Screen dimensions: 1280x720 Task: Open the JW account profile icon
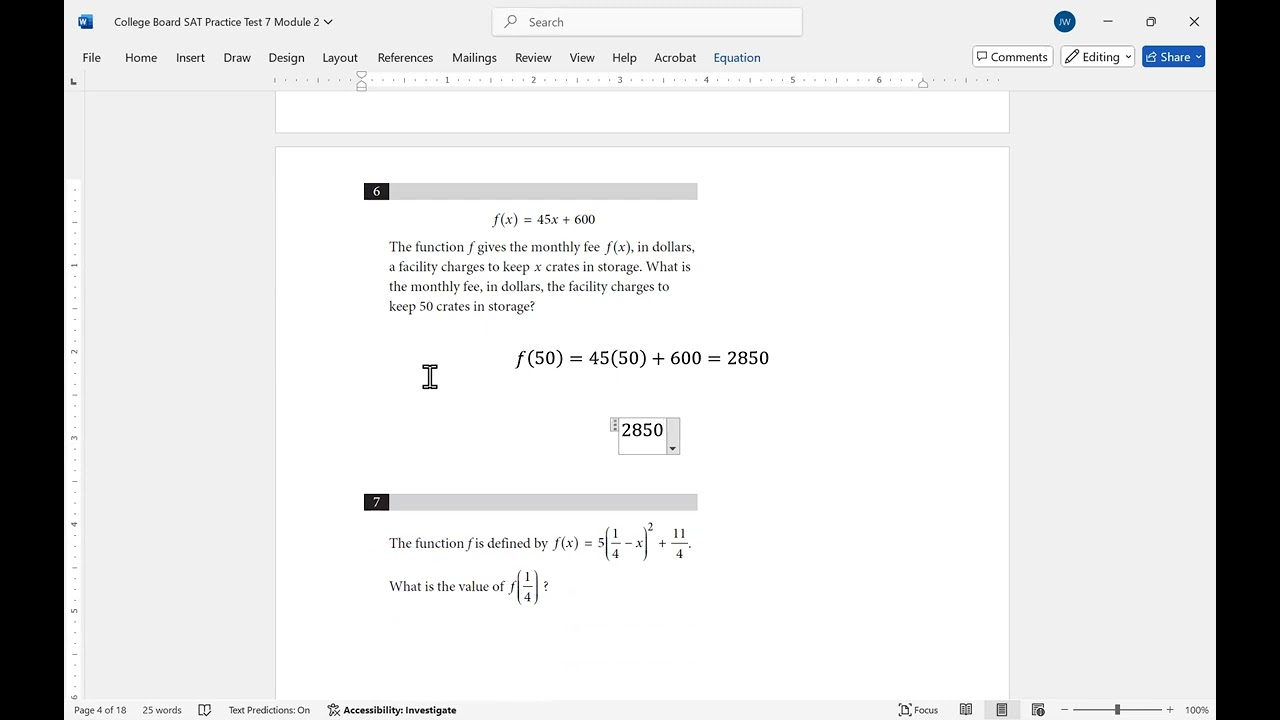click(x=1064, y=21)
